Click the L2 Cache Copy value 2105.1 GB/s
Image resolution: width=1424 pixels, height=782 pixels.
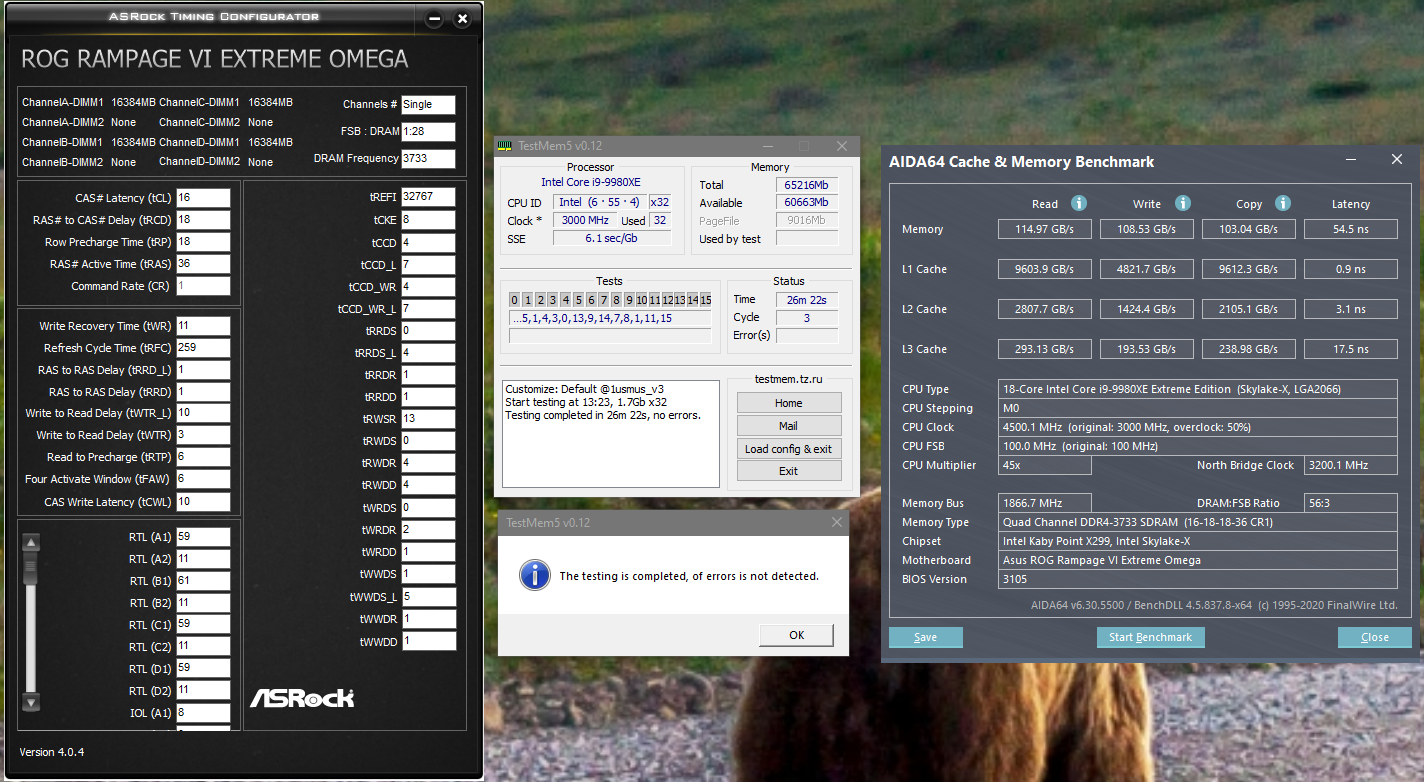pyautogui.click(x=1250, y=309)
